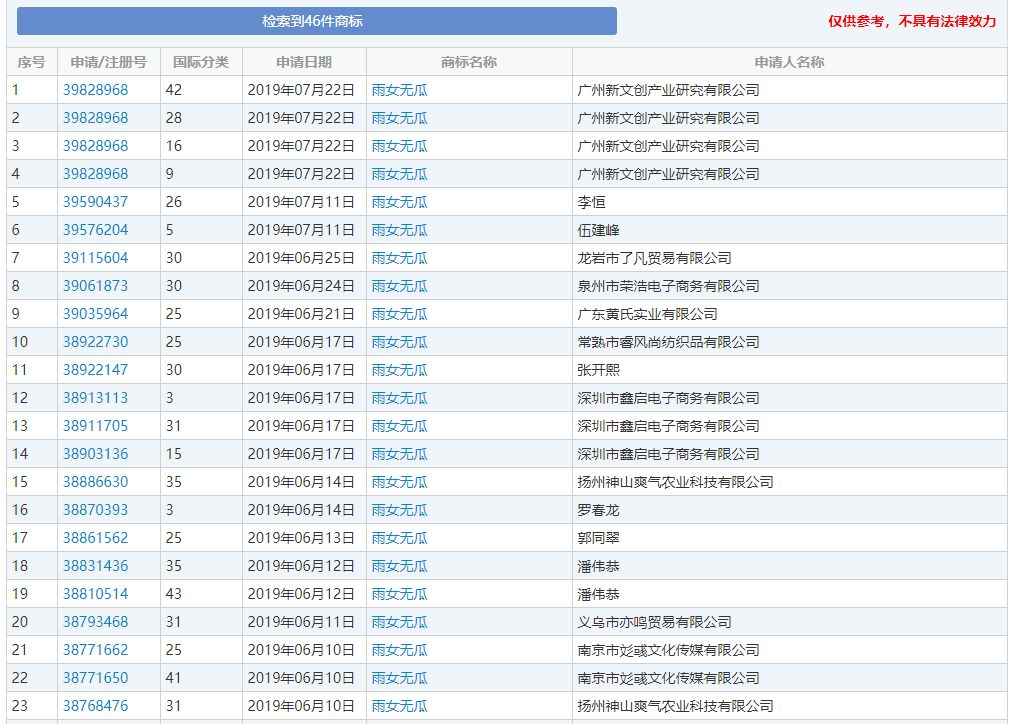Open application number 38771662

(96, 650)
